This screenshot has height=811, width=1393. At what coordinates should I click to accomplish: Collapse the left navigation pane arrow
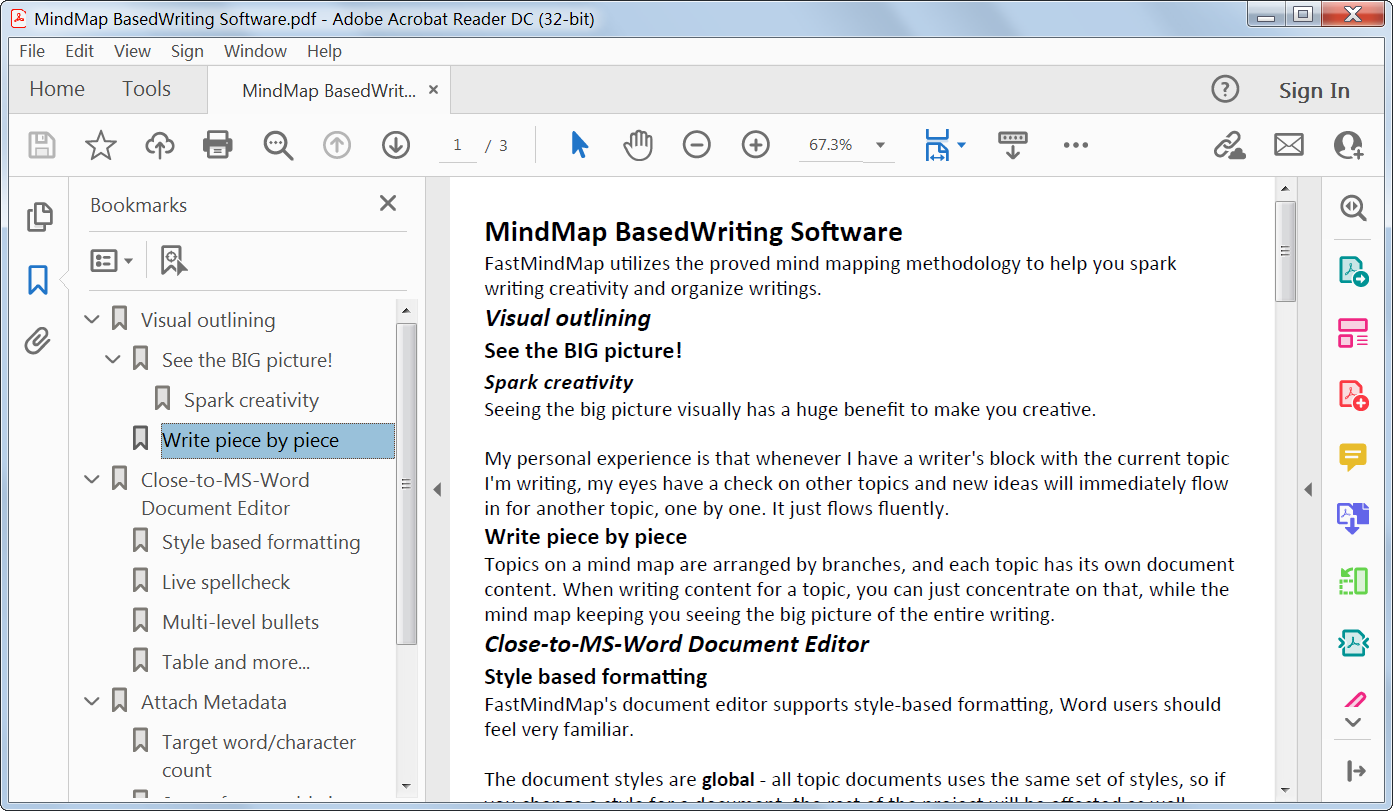pos(437,489)
